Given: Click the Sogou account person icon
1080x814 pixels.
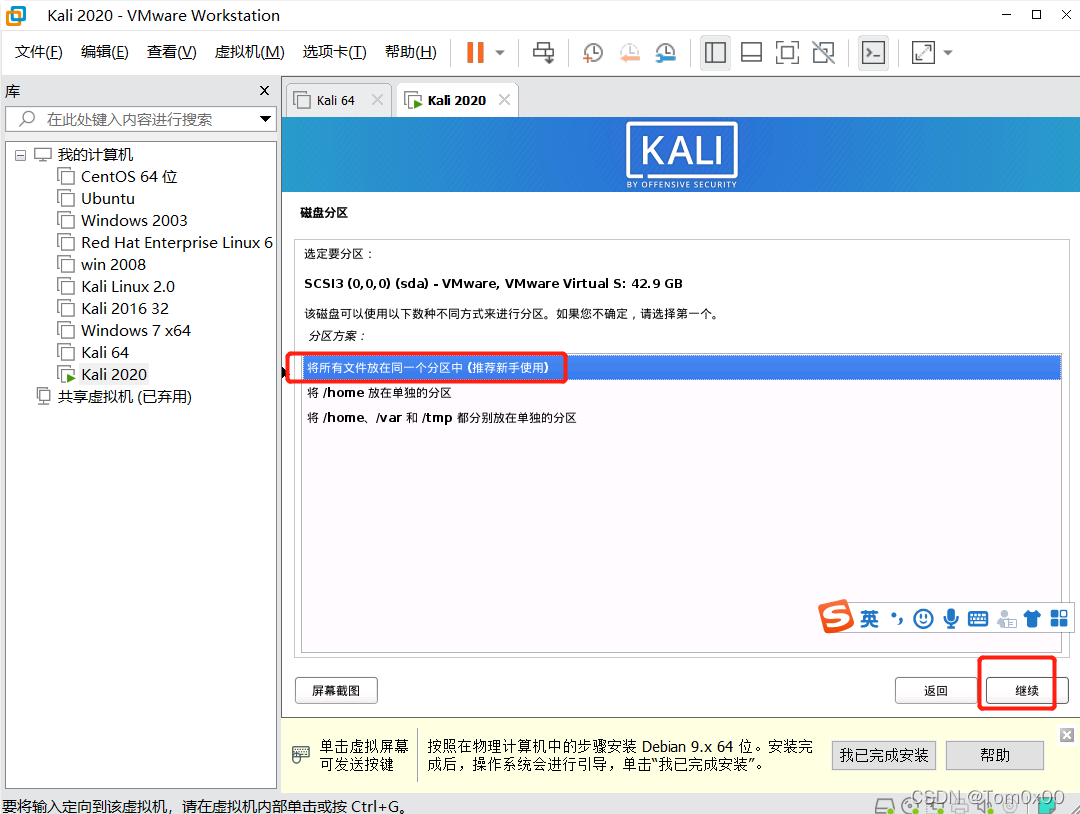Looking at the screenshot, I should 1006,619.
